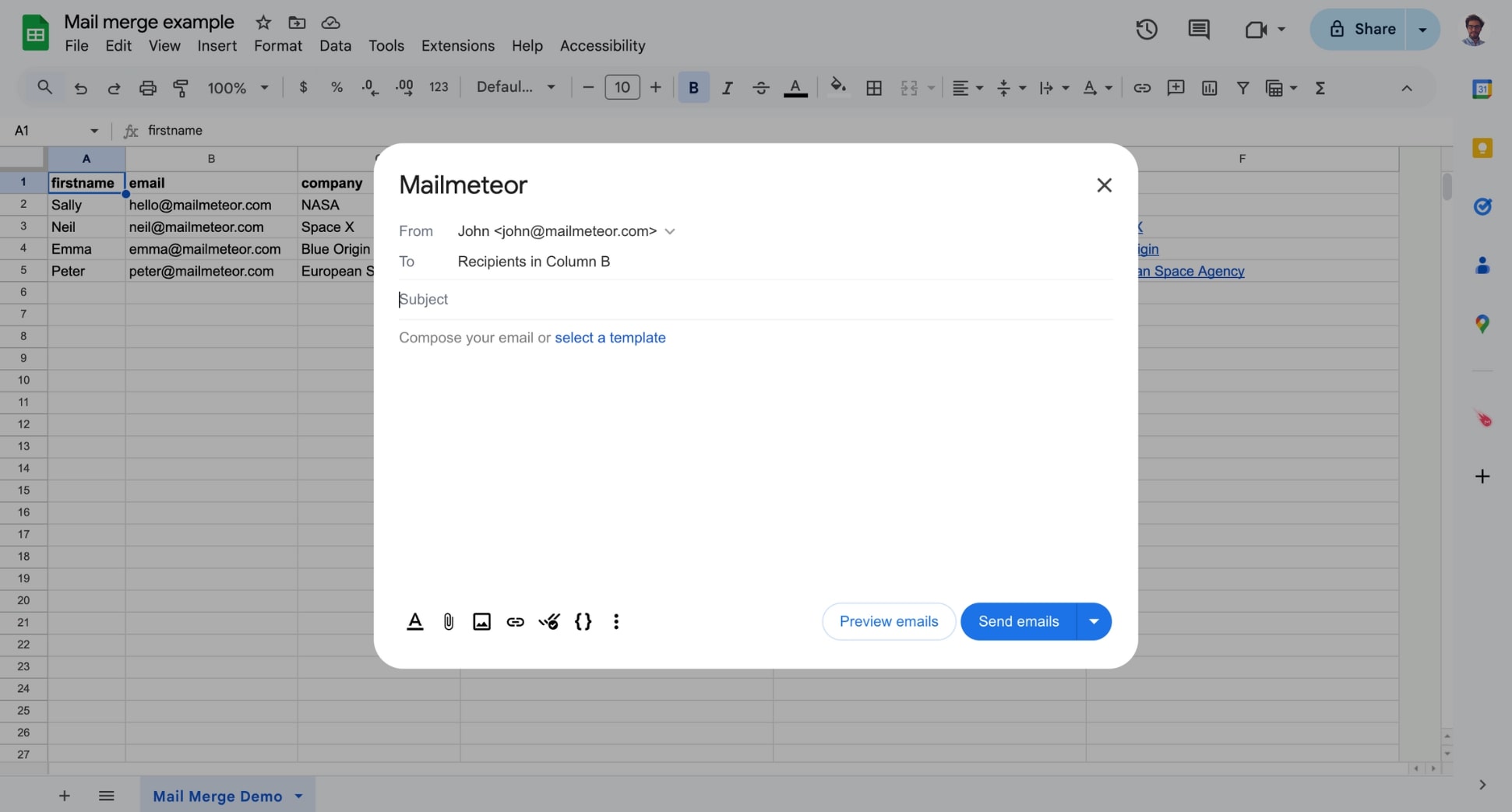
Task: Toggle strikethrough formatting
Action: click(x=760, y=88)
